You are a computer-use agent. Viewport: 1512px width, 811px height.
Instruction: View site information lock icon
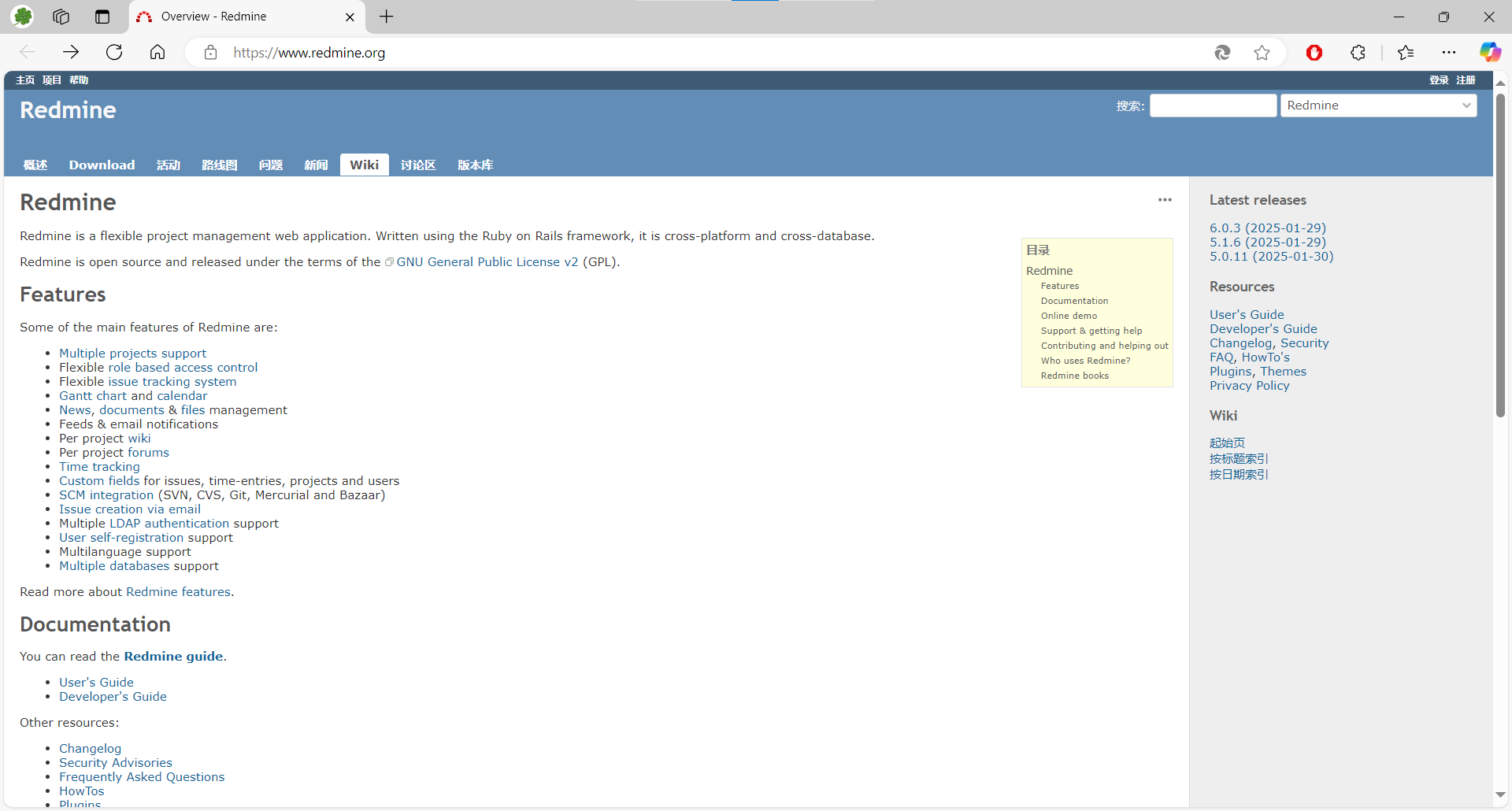210,53
